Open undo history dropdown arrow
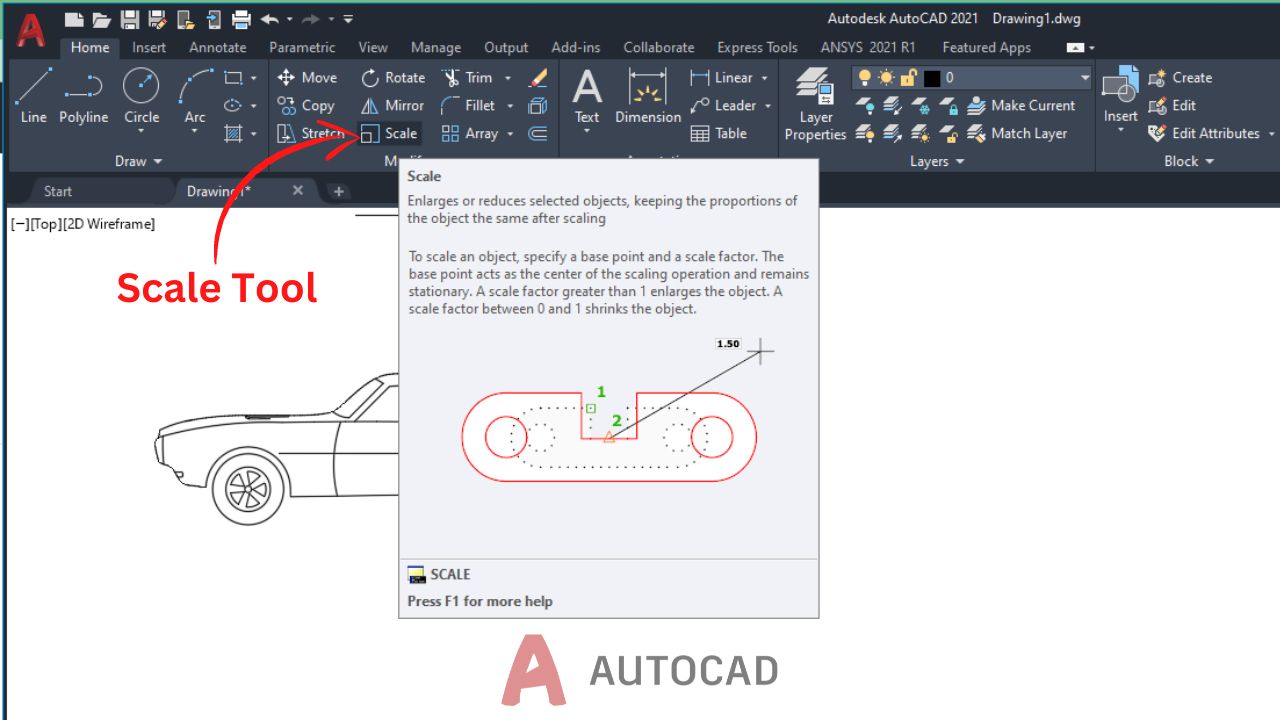 (x=289, y=19)
